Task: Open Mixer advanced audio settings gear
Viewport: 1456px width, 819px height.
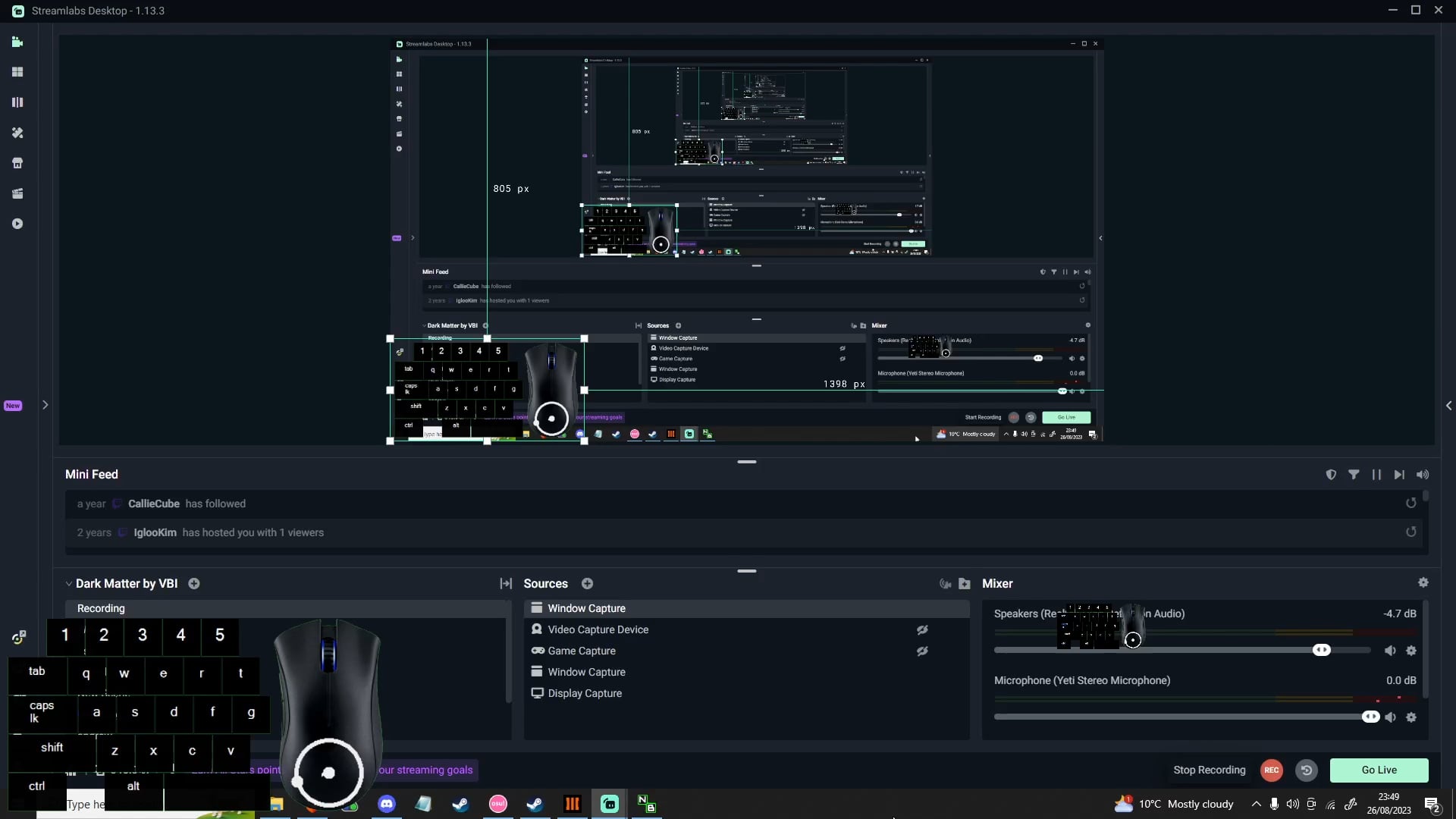Action: pyautogui.click(x=1423, y=582)
